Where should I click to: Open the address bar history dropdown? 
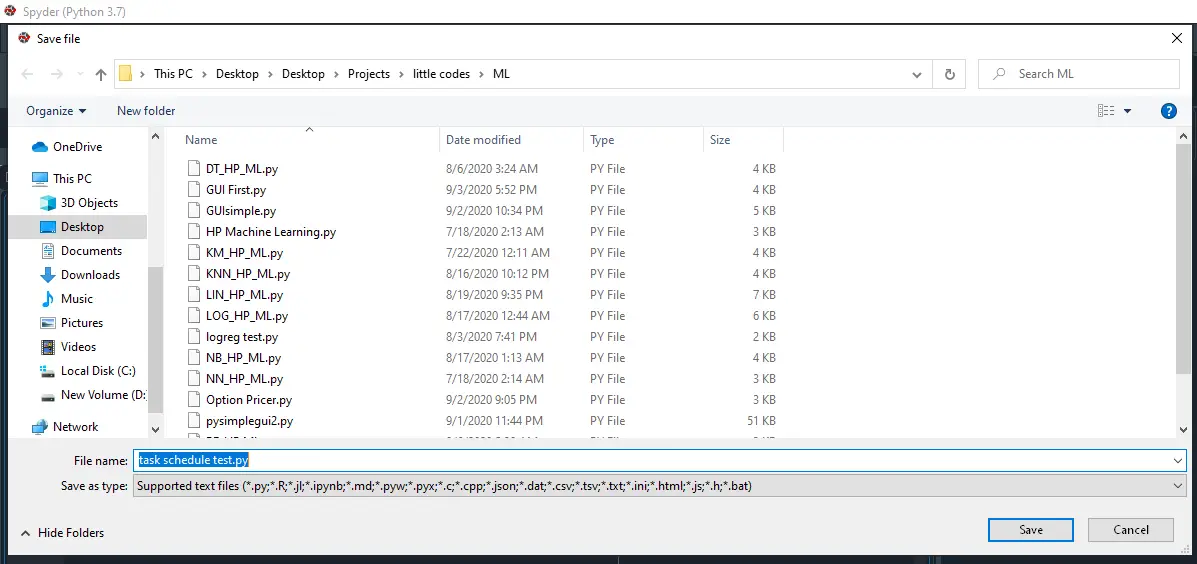917,75
